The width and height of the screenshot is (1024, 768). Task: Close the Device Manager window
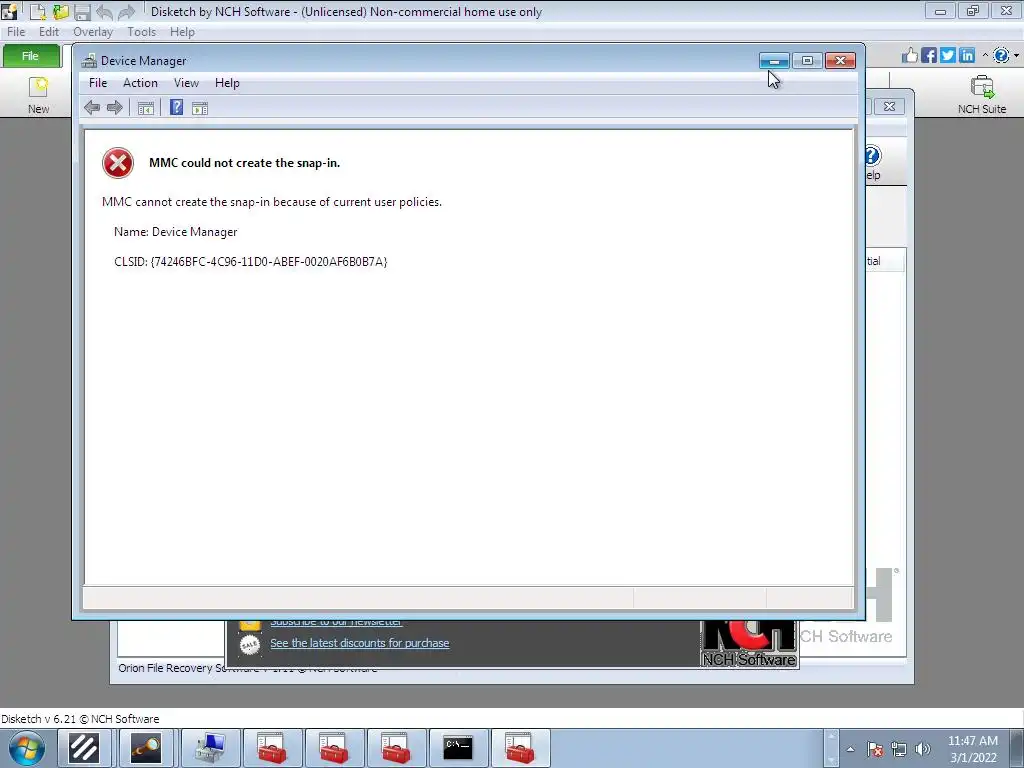(x=840, y=61)
